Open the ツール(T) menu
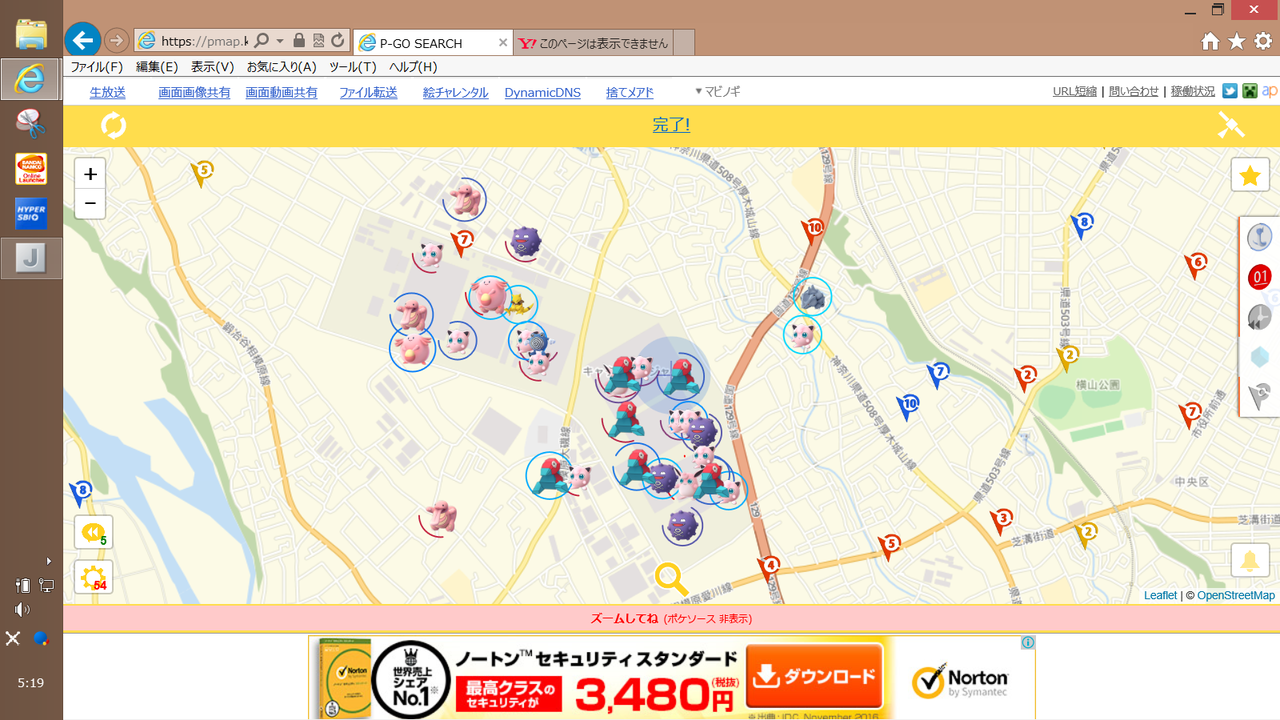The image size is (1280, 720). tap(352, 67)
